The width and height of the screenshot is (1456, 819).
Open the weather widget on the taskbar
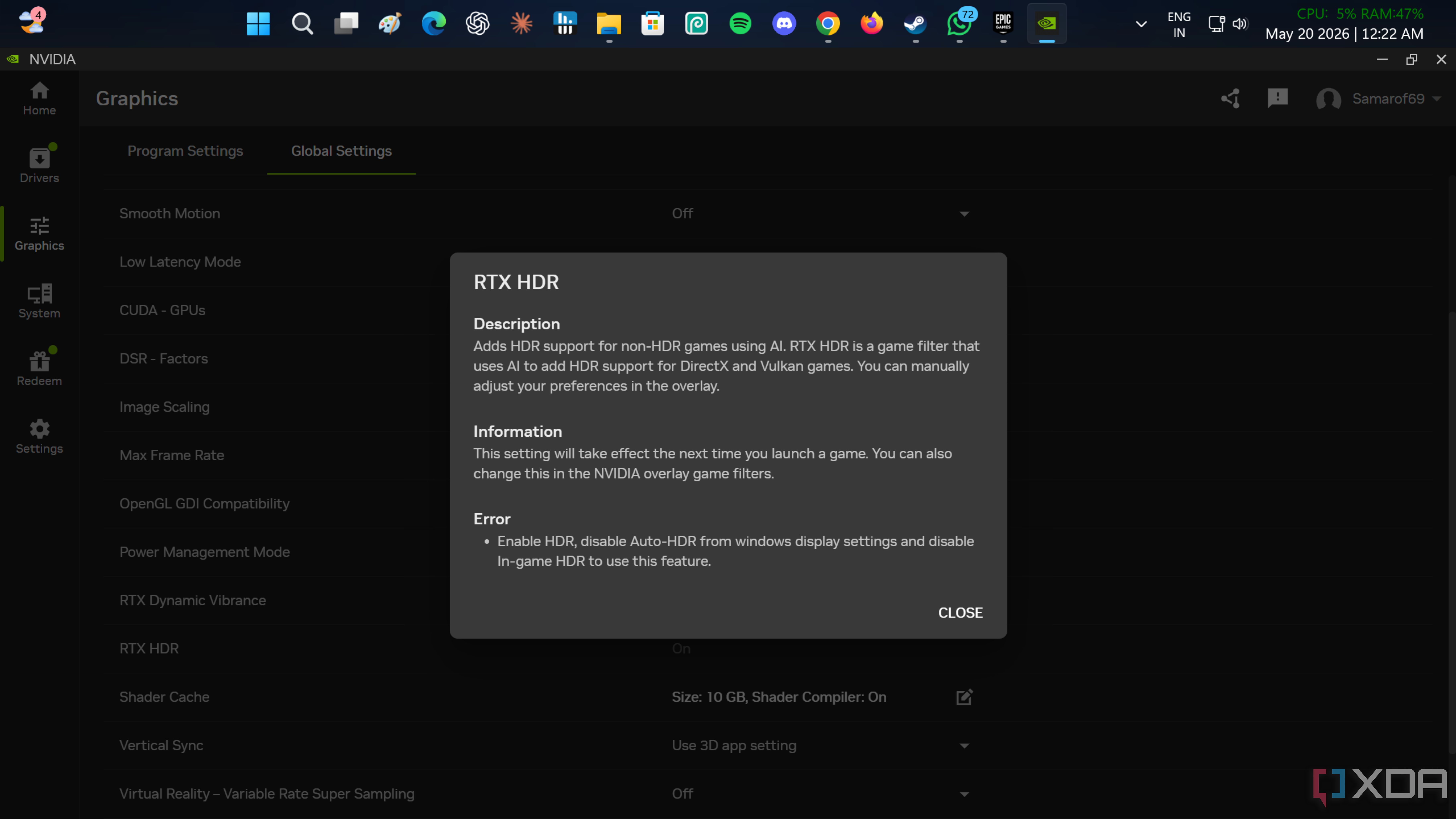(32, 21)
